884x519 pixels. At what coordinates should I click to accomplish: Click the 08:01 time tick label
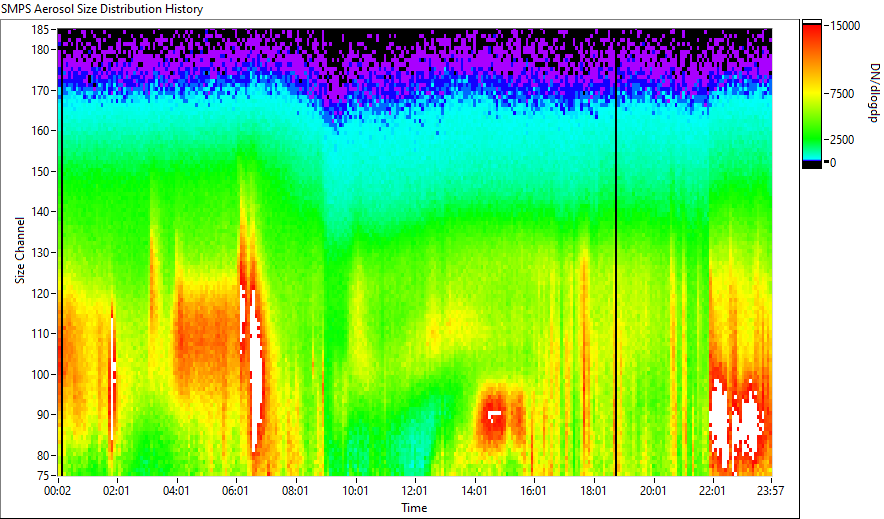(x=295, y=491)
